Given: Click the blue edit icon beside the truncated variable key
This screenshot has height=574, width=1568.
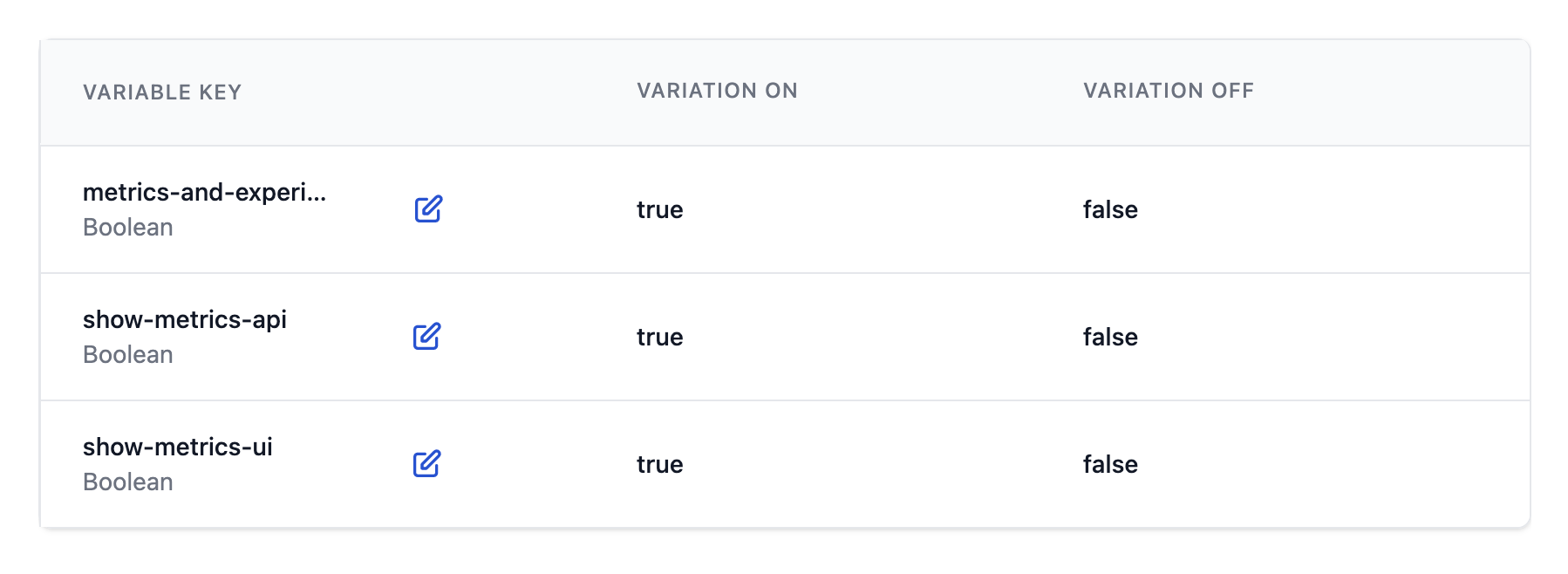Looking at the screenshot, I should click(x=426, y=209).
